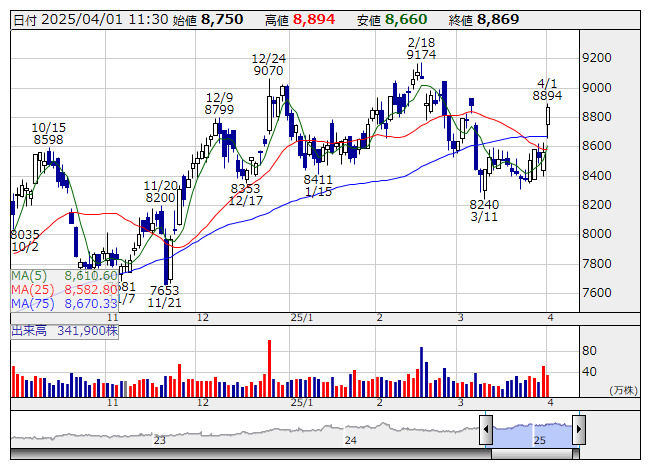Click the 80 volume axis label
The height and width of the screenshot is (470, 653).
click(589, 351)
